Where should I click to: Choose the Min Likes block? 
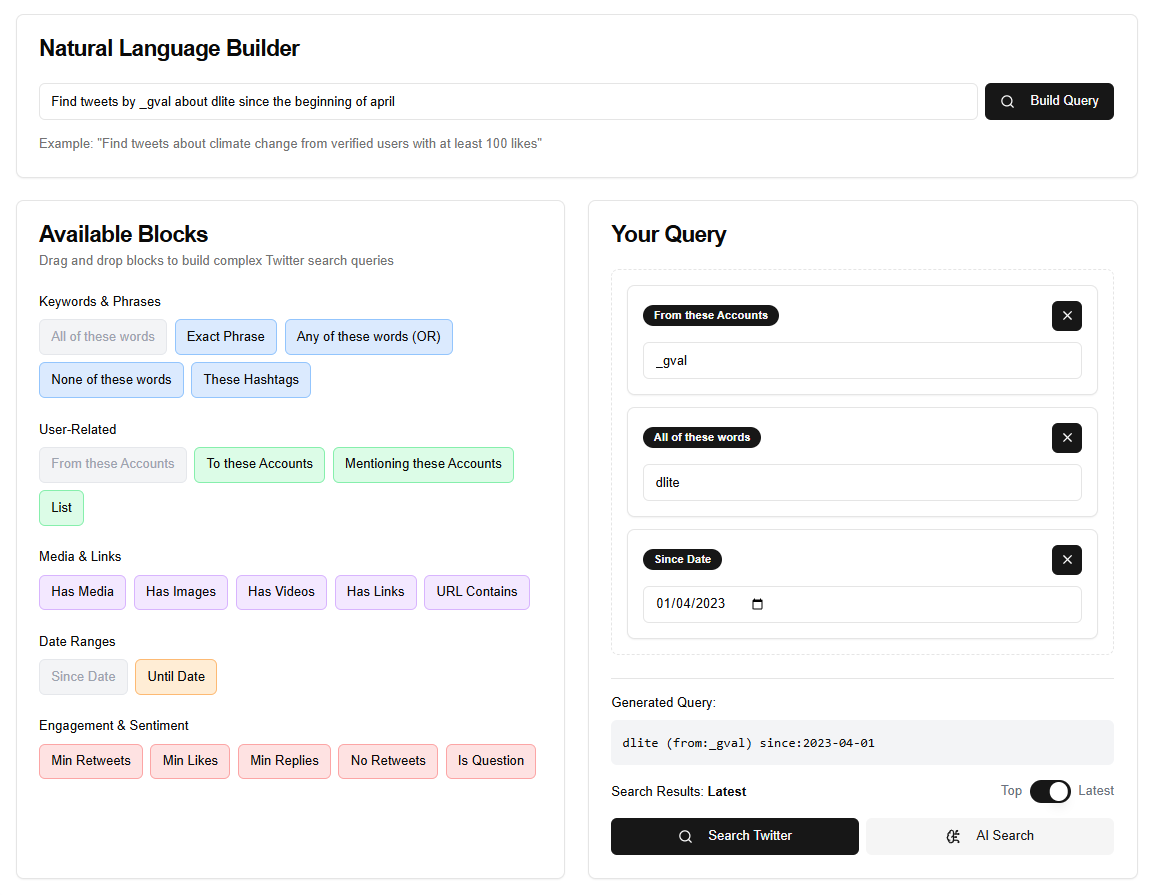[190, 761]
